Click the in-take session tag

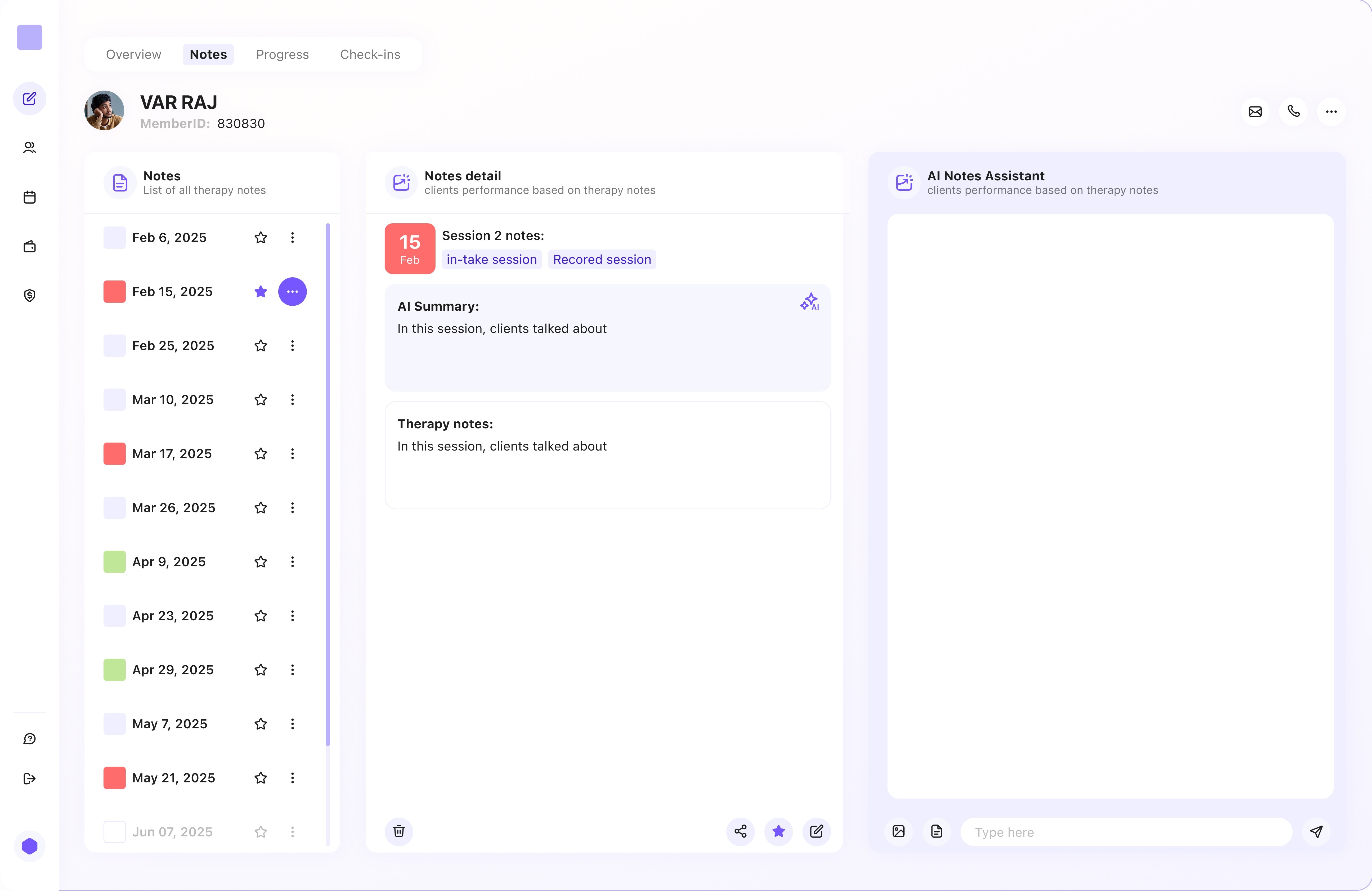pyautogui.click(x=491, y=260)
